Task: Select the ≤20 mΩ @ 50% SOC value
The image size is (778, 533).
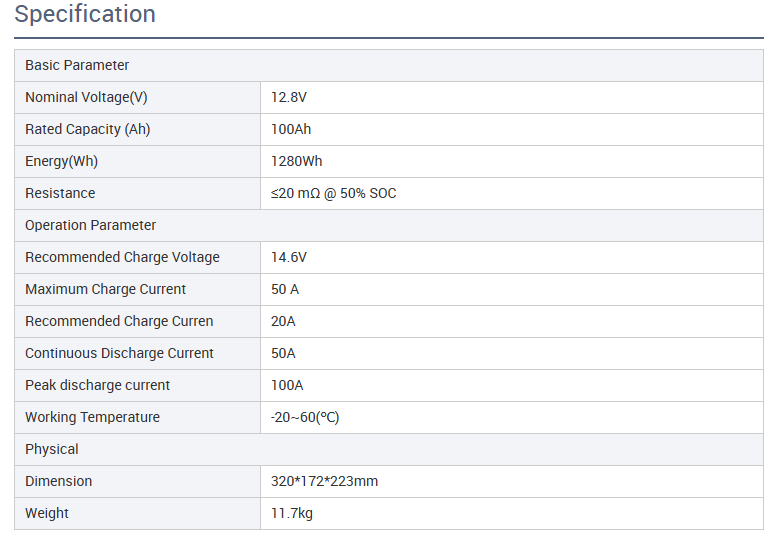Action: pyautogui.click(x=334, y=193)
